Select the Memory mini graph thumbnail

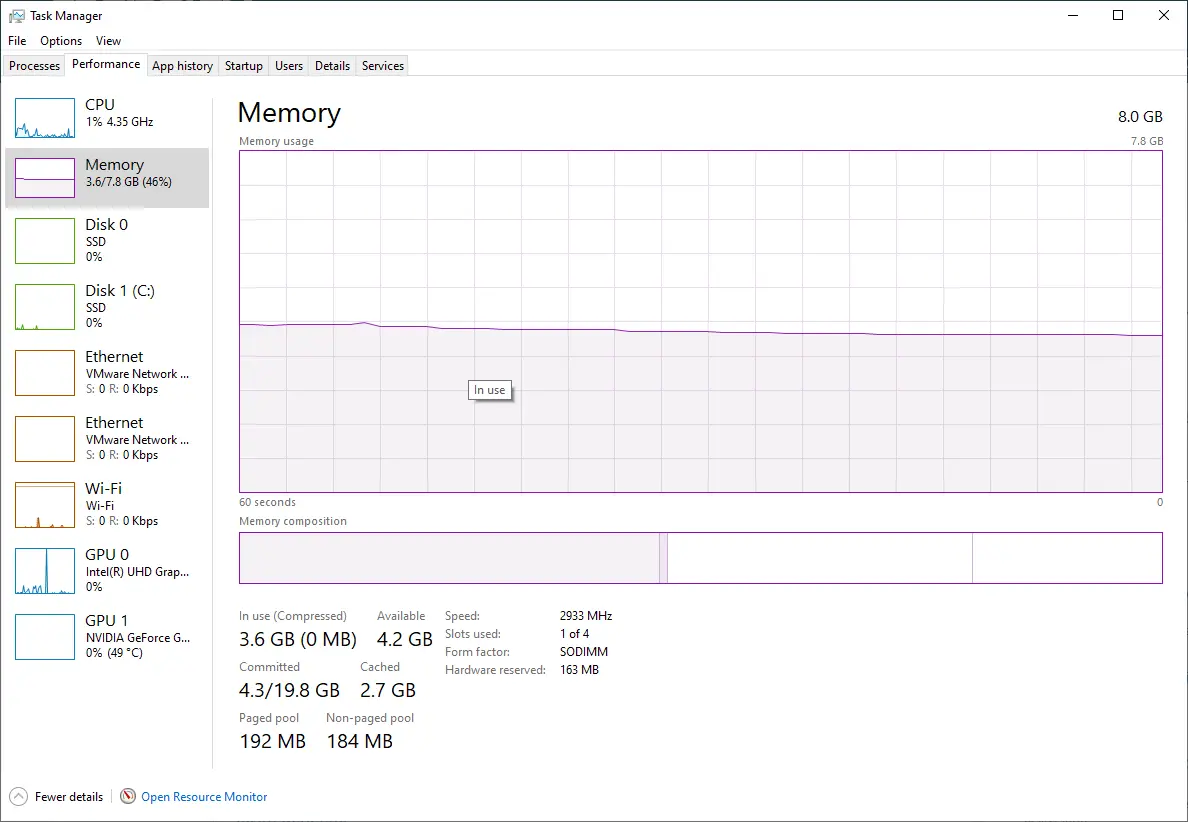tap(45, 177)
